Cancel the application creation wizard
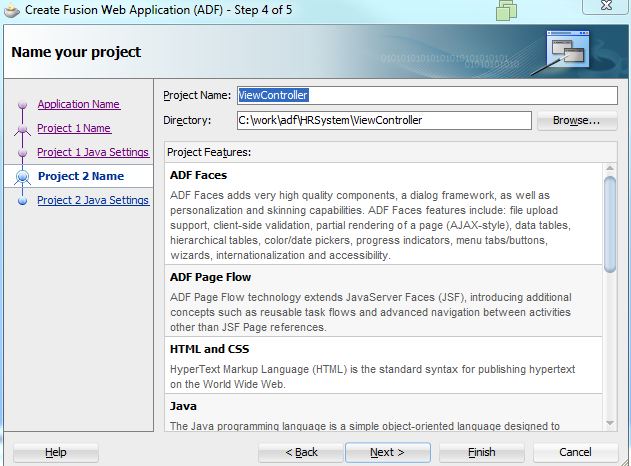Screen dimensions: 631x466 (575, 452)
